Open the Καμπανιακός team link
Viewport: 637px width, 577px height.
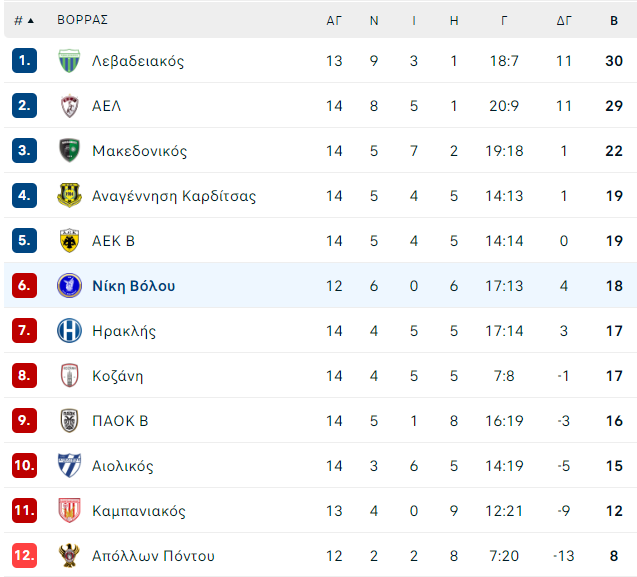(139, 511)
